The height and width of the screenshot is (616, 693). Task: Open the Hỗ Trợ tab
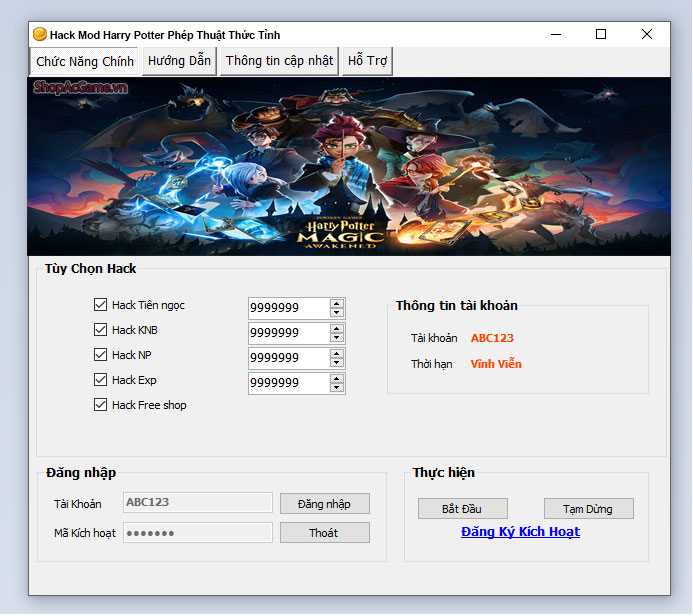coord(367,61)
